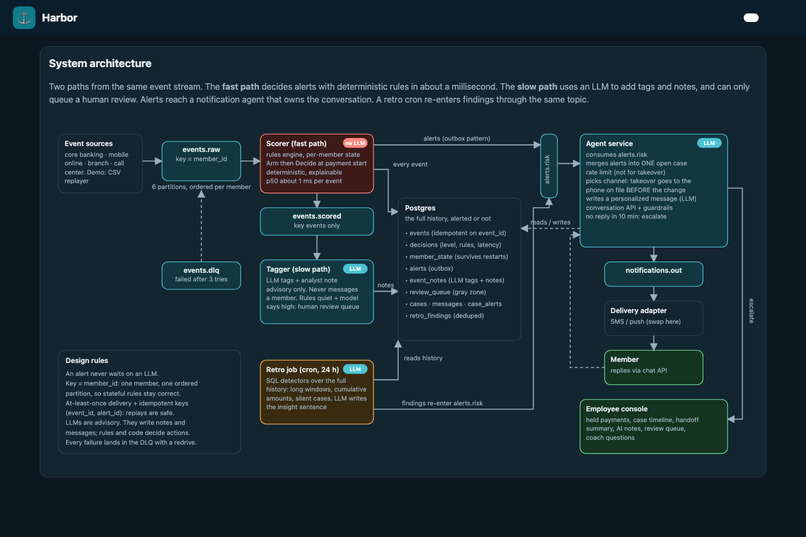
Task: Click the Tagger (slow path) title
Action: pos(298,269)
